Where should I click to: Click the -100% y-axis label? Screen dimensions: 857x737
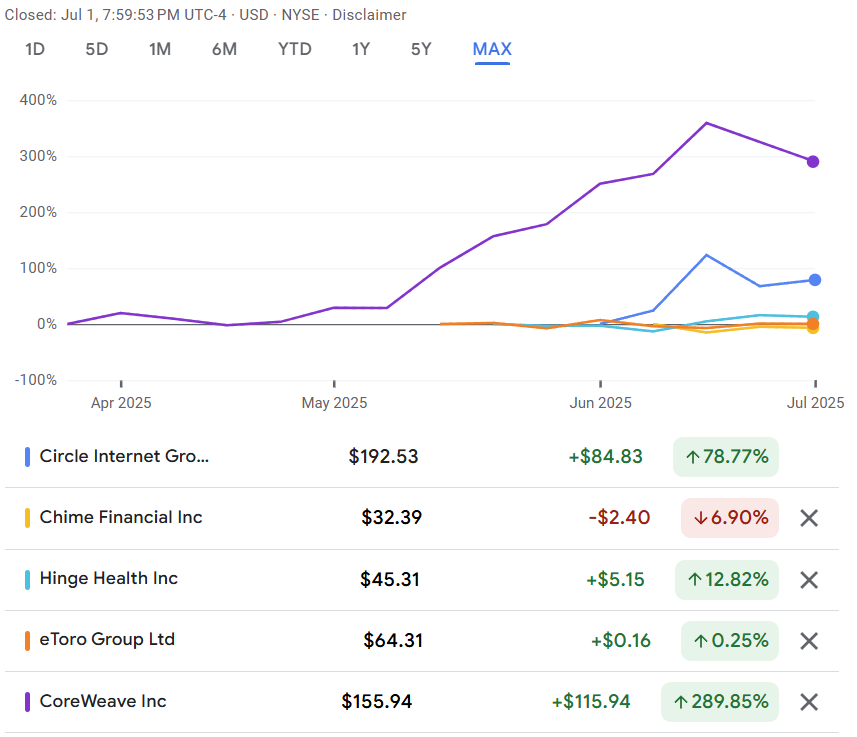click(x=36, y=380)
